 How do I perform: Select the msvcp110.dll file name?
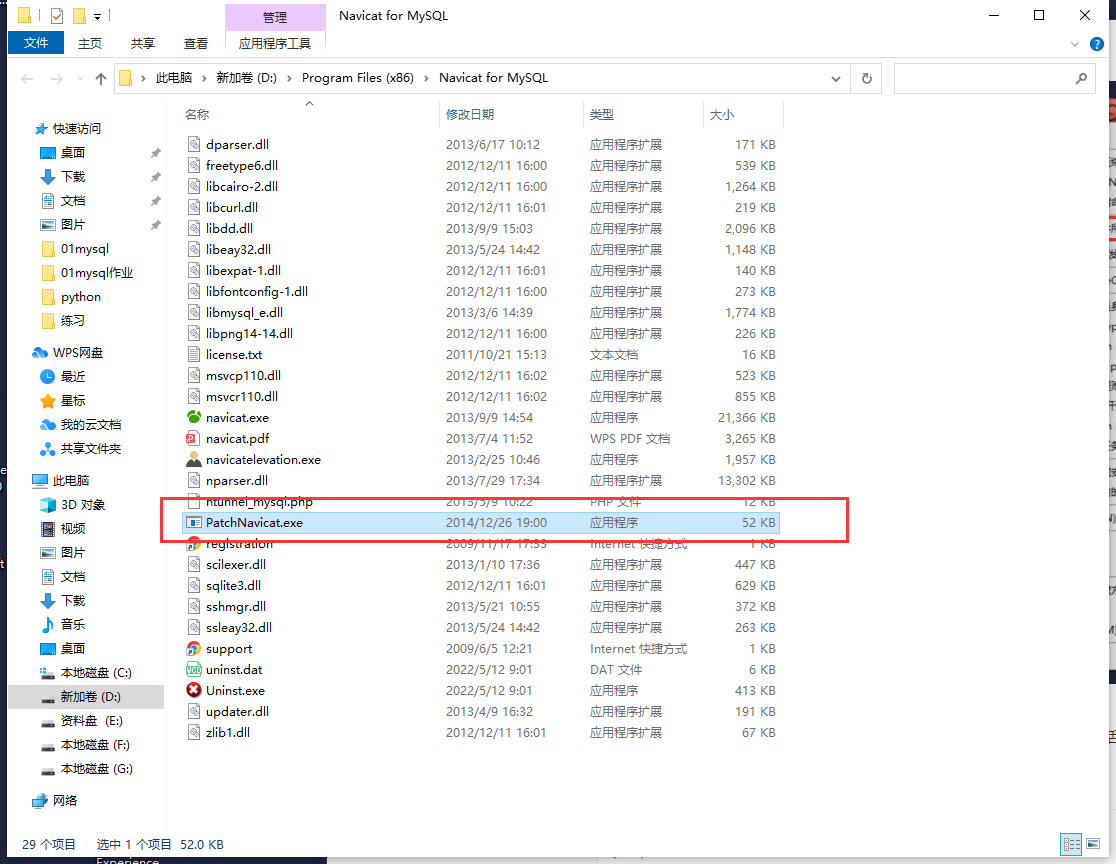tap(243, 376)
